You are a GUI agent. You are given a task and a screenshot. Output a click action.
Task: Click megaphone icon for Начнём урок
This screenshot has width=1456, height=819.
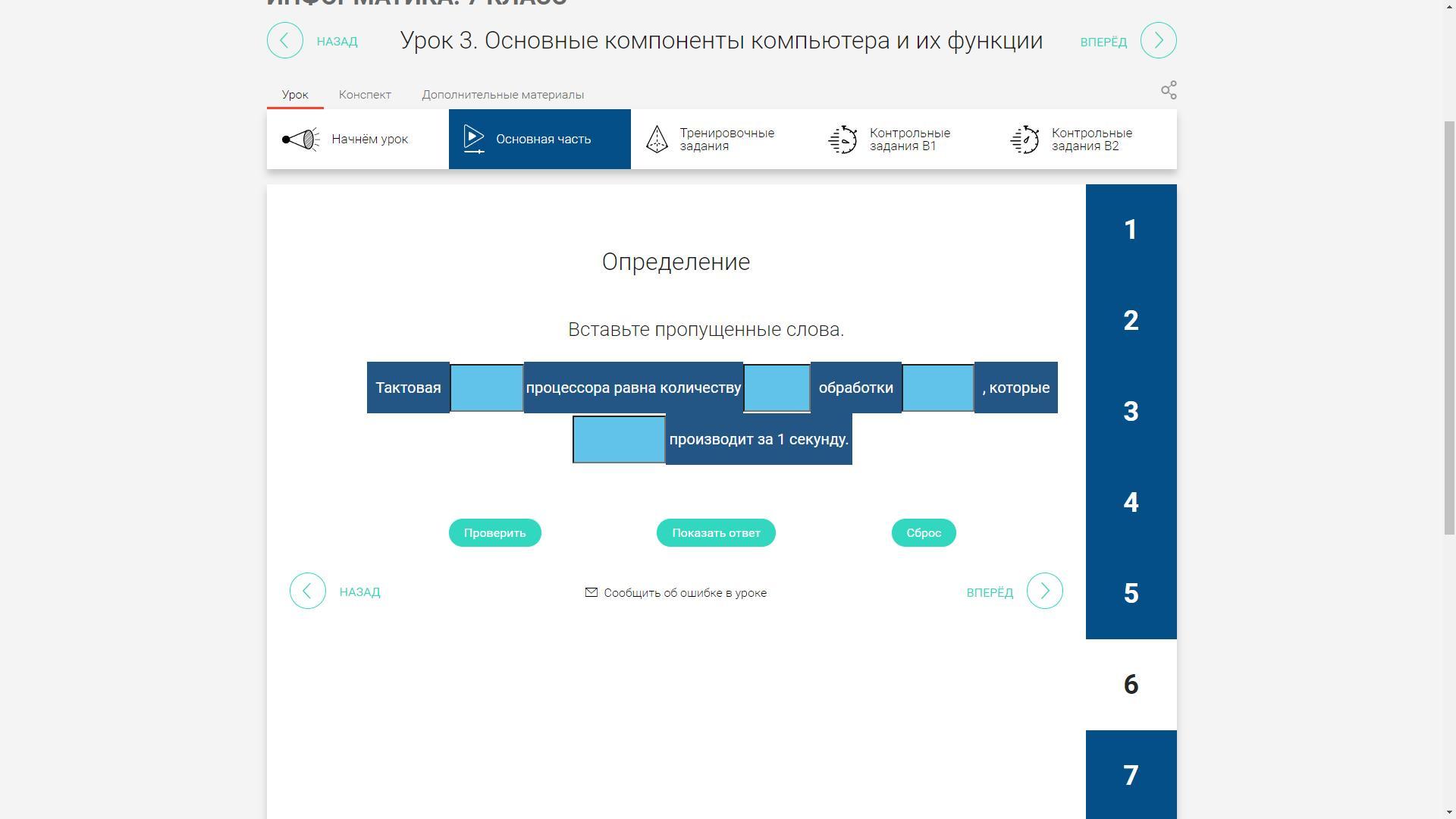click(x=300, y=140)
